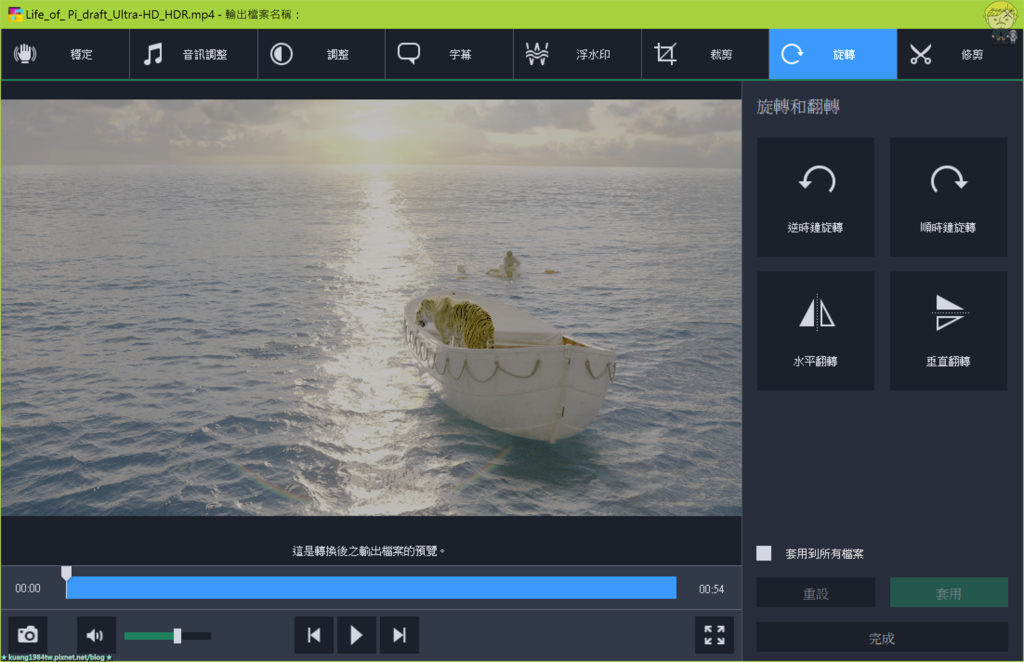The width and height of the screenshot is (1024, 662).
Task: Rotate video counterclockwise with 逆時鐘旋轉
Action: [816, 197]
